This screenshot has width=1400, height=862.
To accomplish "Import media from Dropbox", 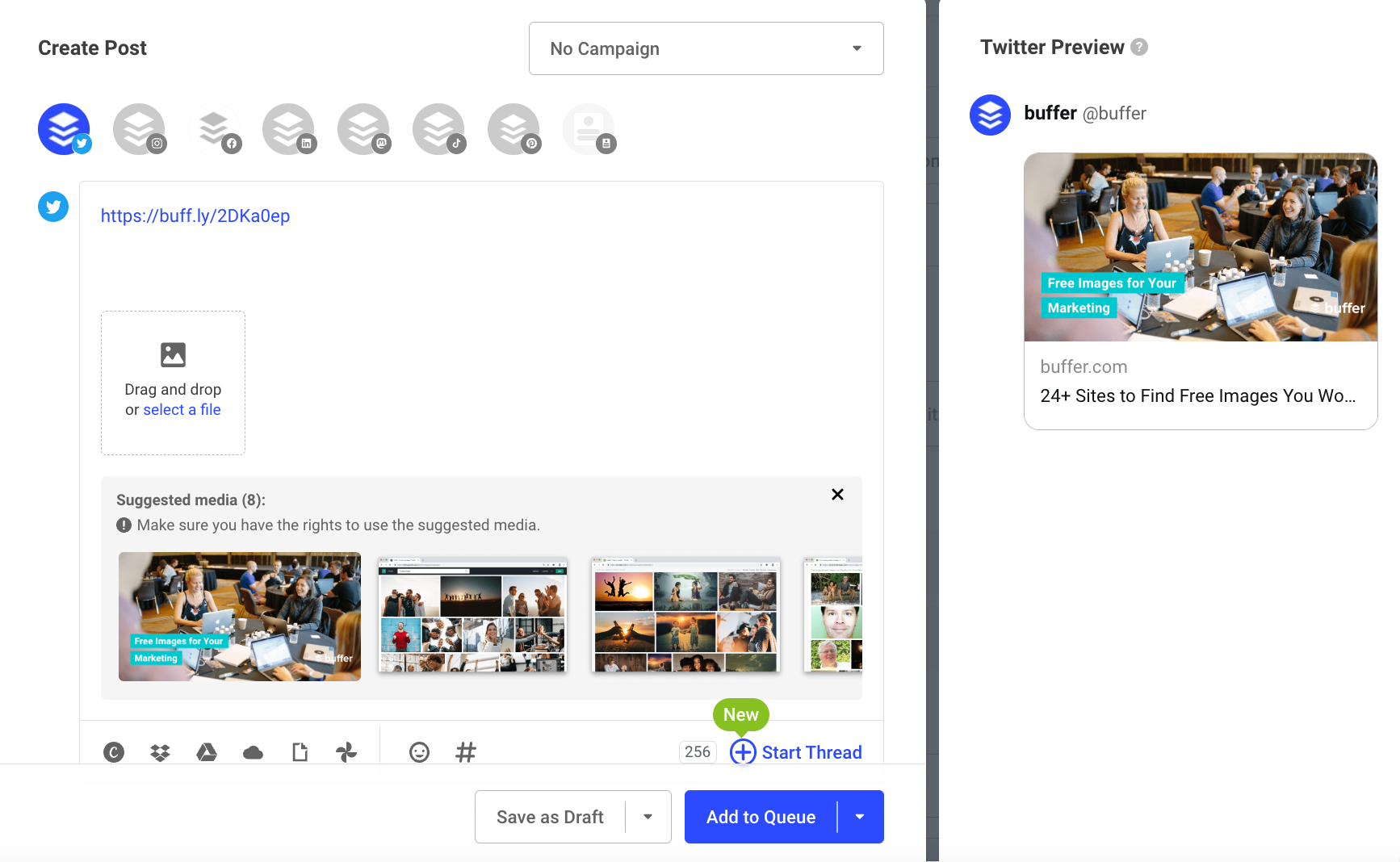I will point(159,751).
